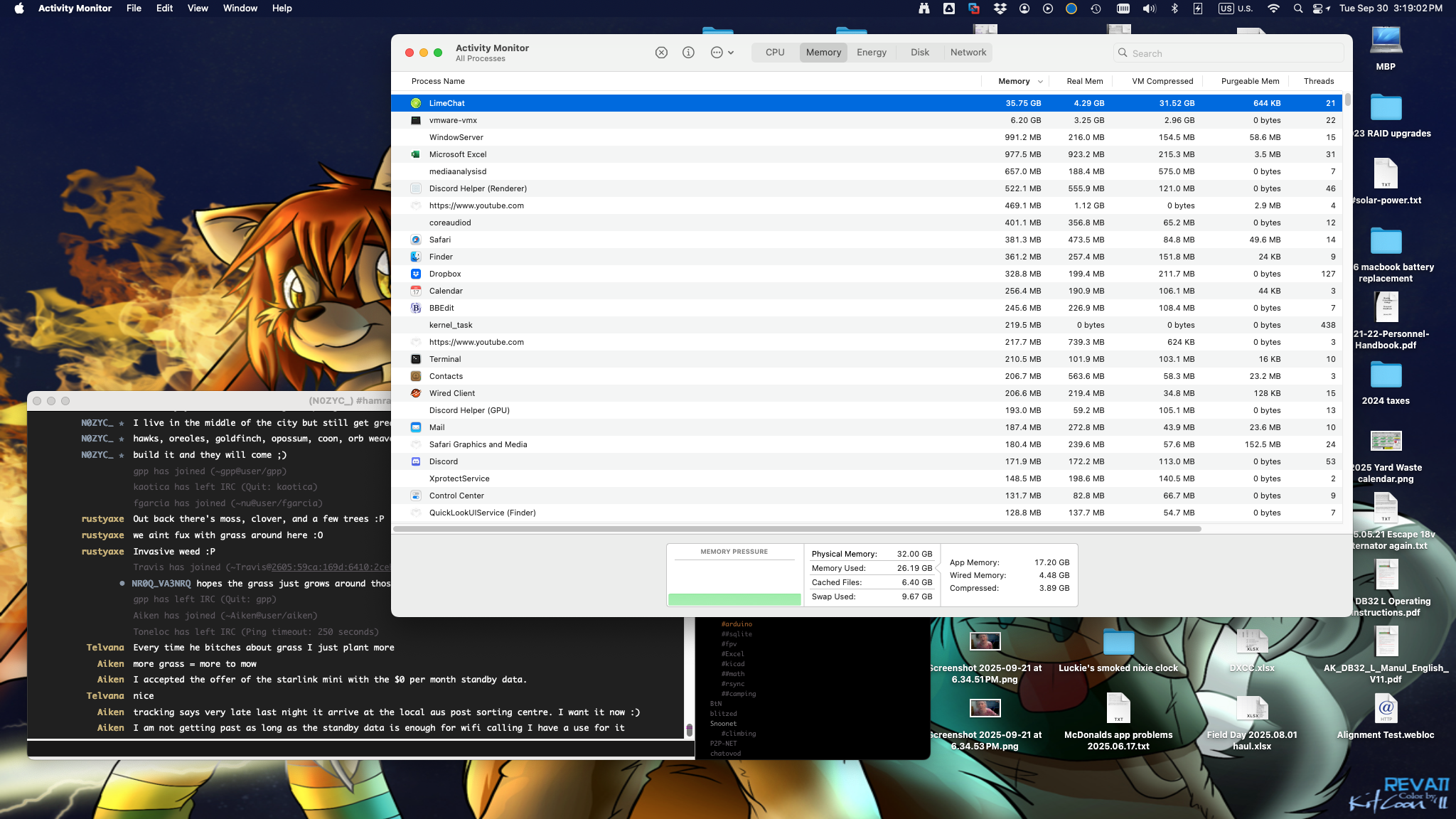Open the Wi-Fi status menu
Image resolution: width=1456 pixels, height=819 pixels.
(1273, 9)
